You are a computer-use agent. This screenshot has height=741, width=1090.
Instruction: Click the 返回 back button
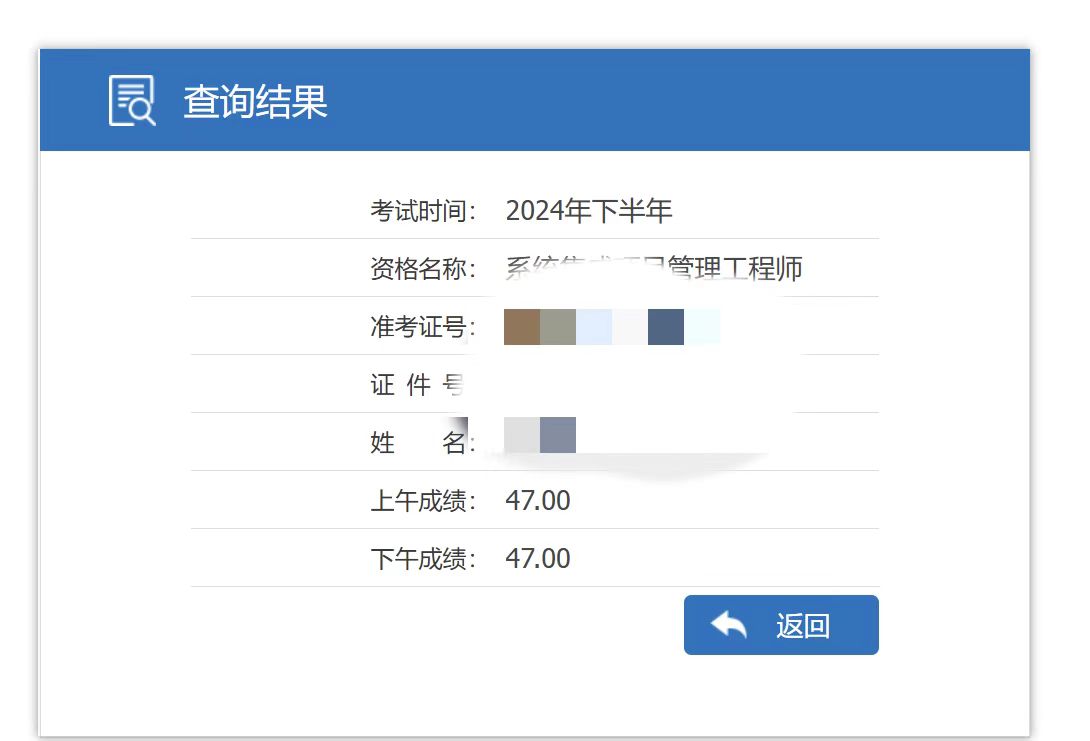coord(781,625)
